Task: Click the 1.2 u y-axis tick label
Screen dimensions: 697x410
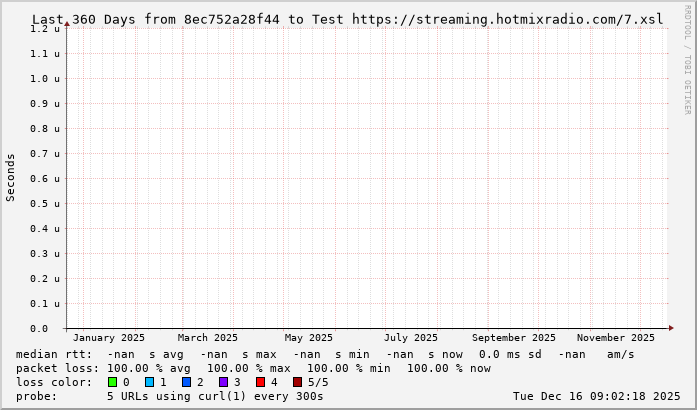Action: click(x=44, y=29)
